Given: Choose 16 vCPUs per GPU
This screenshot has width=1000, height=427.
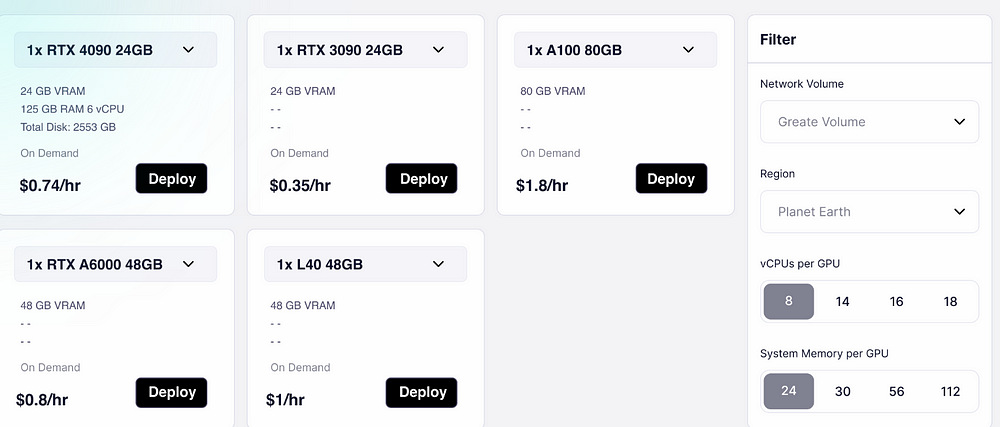Looking at the screenshot, I should 896,301.
